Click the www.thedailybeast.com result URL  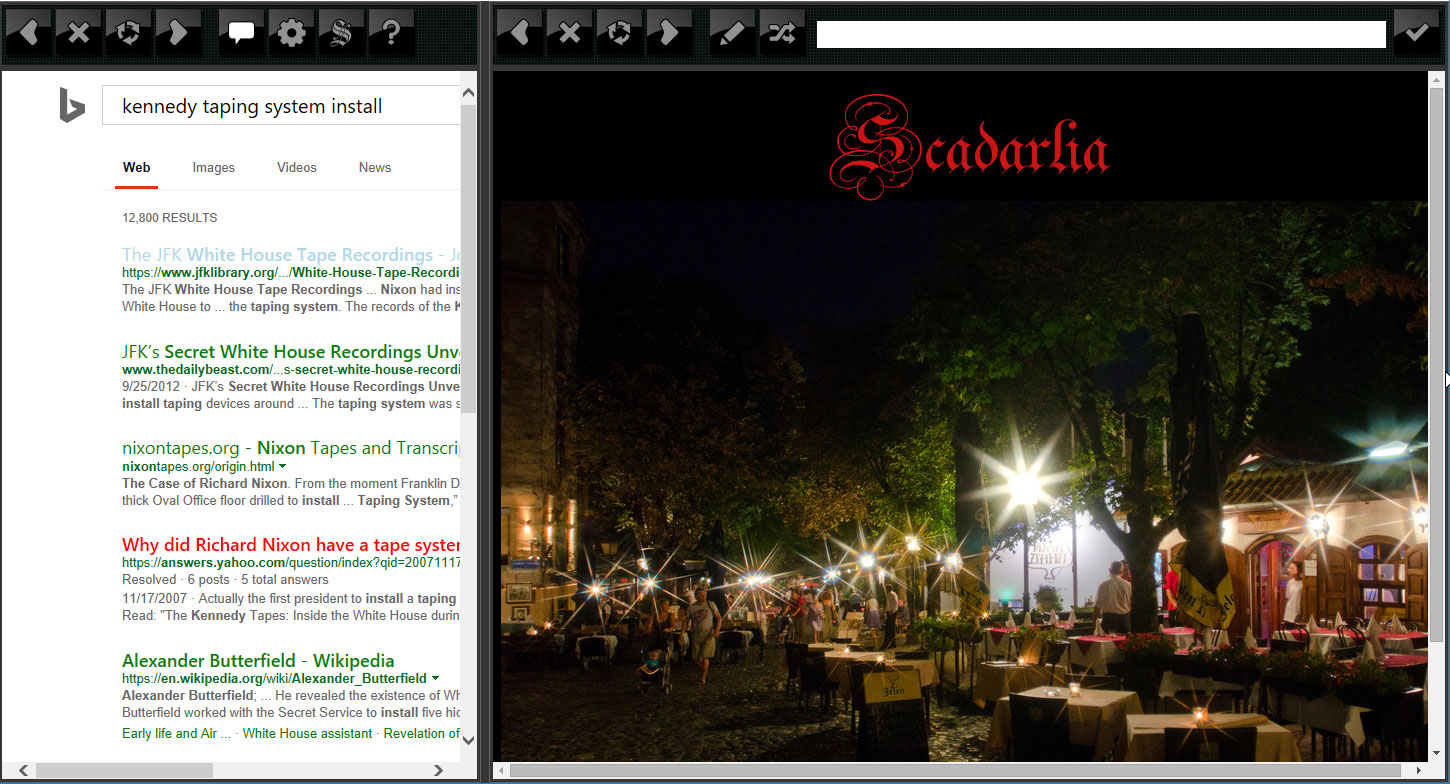tap(291, 370)
